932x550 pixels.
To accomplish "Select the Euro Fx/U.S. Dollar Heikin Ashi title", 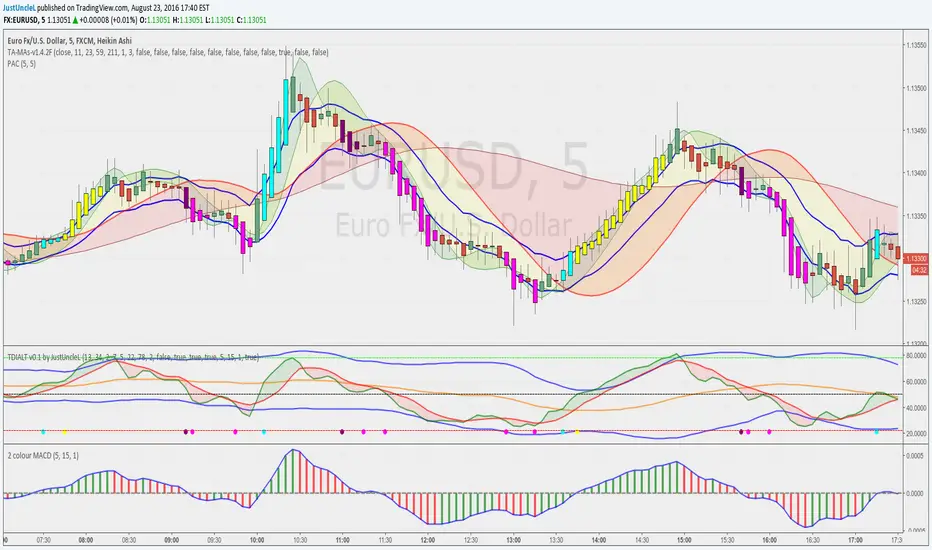I will click(x=70, y=40).
